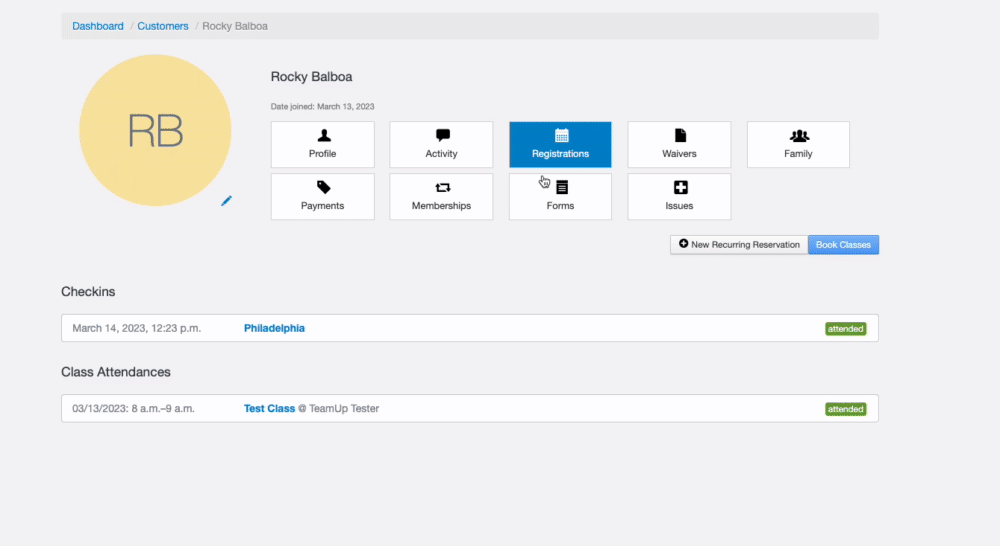This screenshot has height=546, width=1000.
Task: Open the Test Class attendance link
Action: pos(269,408)
